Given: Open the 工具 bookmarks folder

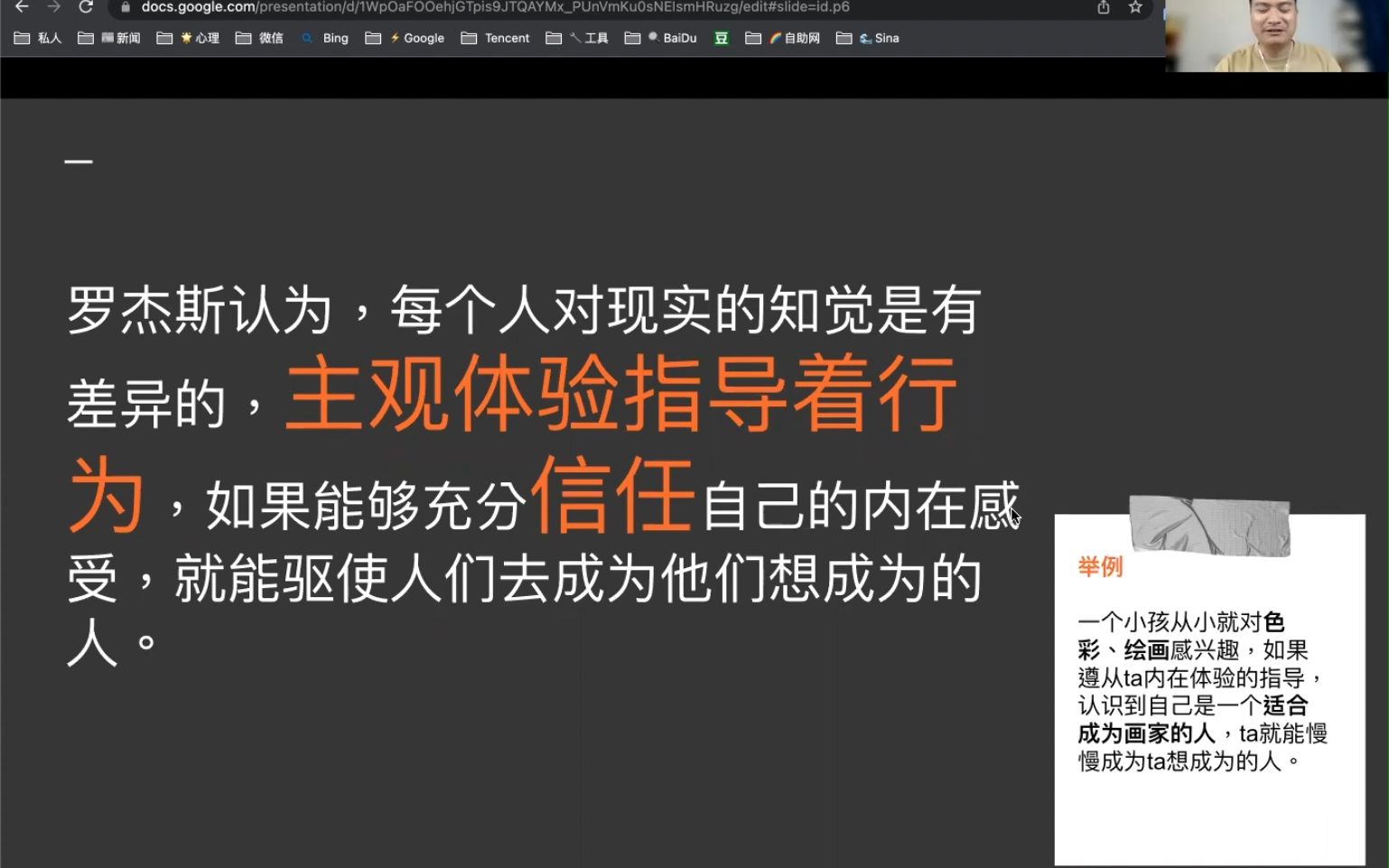Looking at the screenshot, I should [577, 38].
